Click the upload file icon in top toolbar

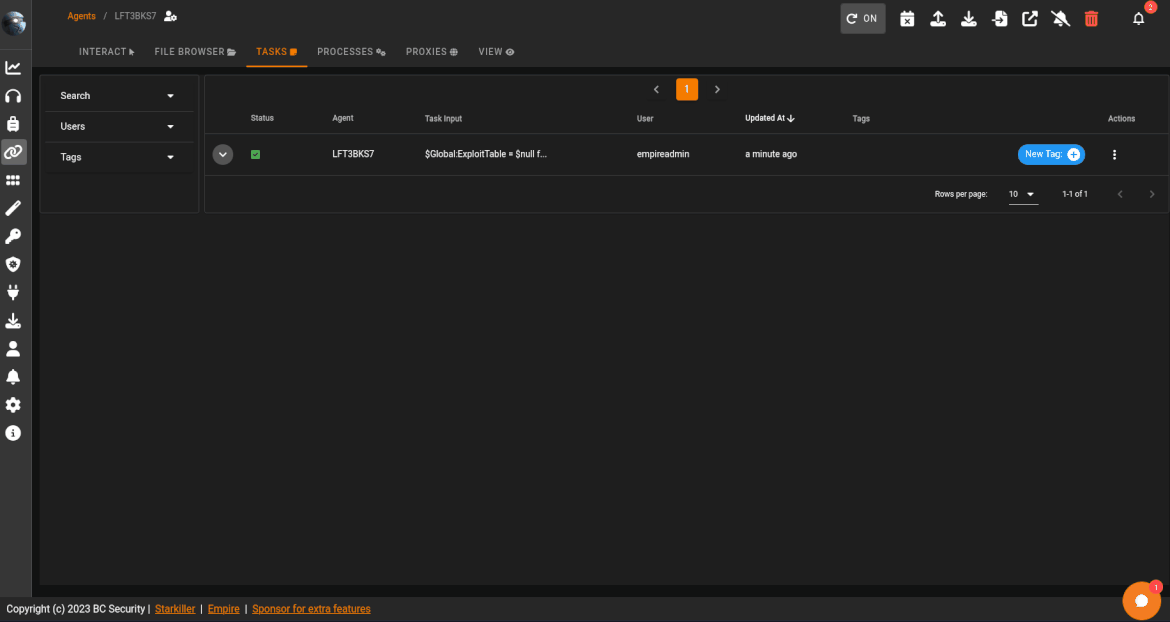point(938,19)
